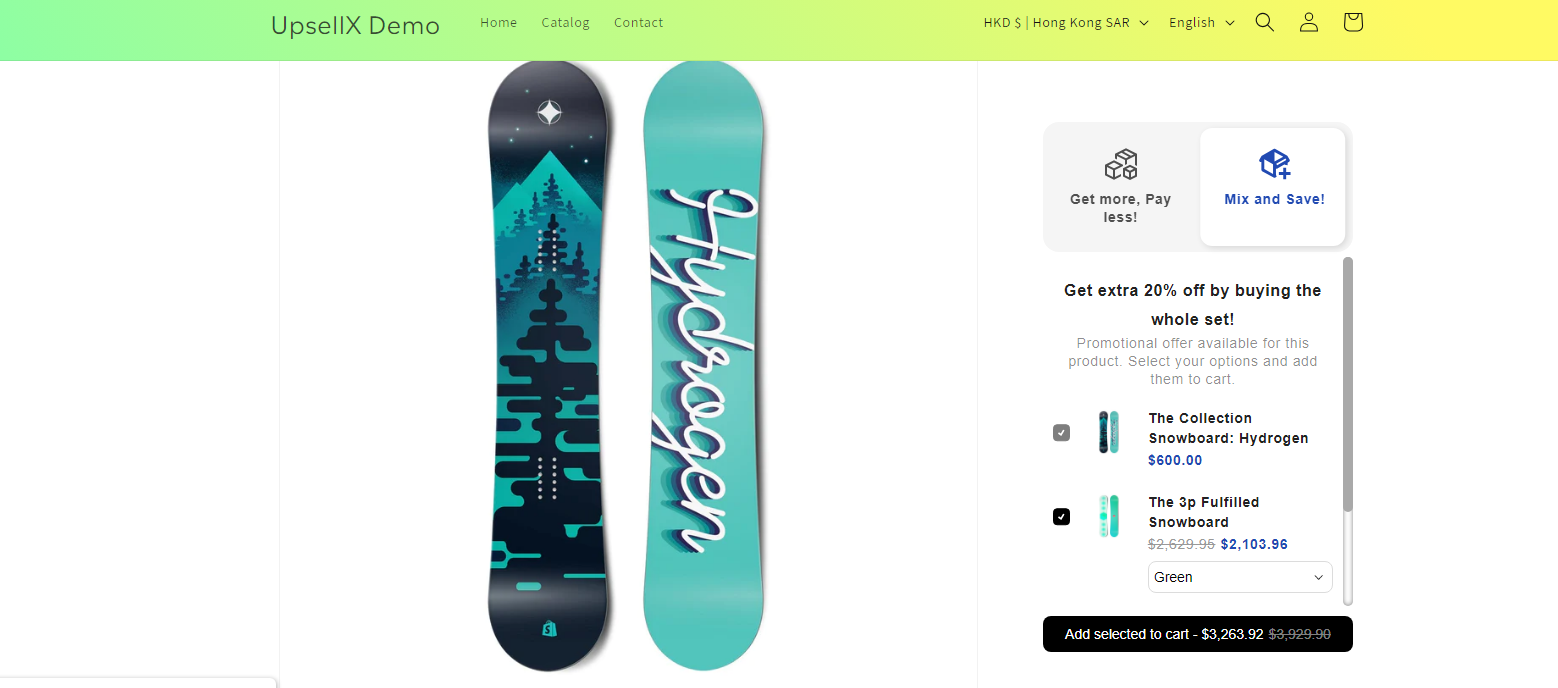Uncheck the 3p Fulfilled Snowboard checkbox
This screenshot has width=1558, height=688.
pyautogui.click(x=1061, y=517)
